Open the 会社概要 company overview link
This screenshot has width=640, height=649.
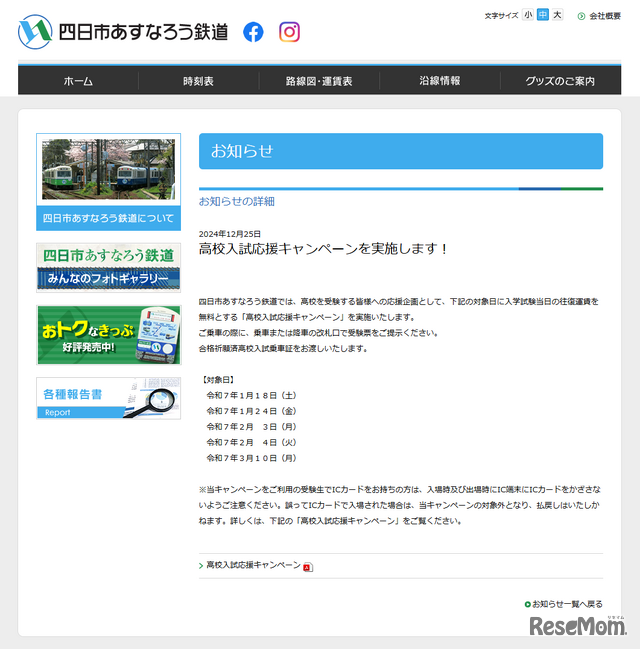coord(605,16)
